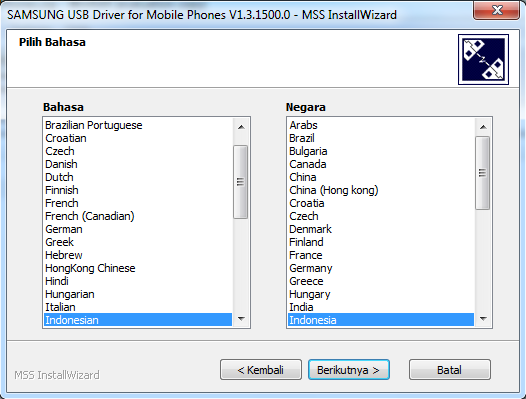This screenshot has width=526, height=399.
Task: Choose Danish language
Action: tap(138, 164)
